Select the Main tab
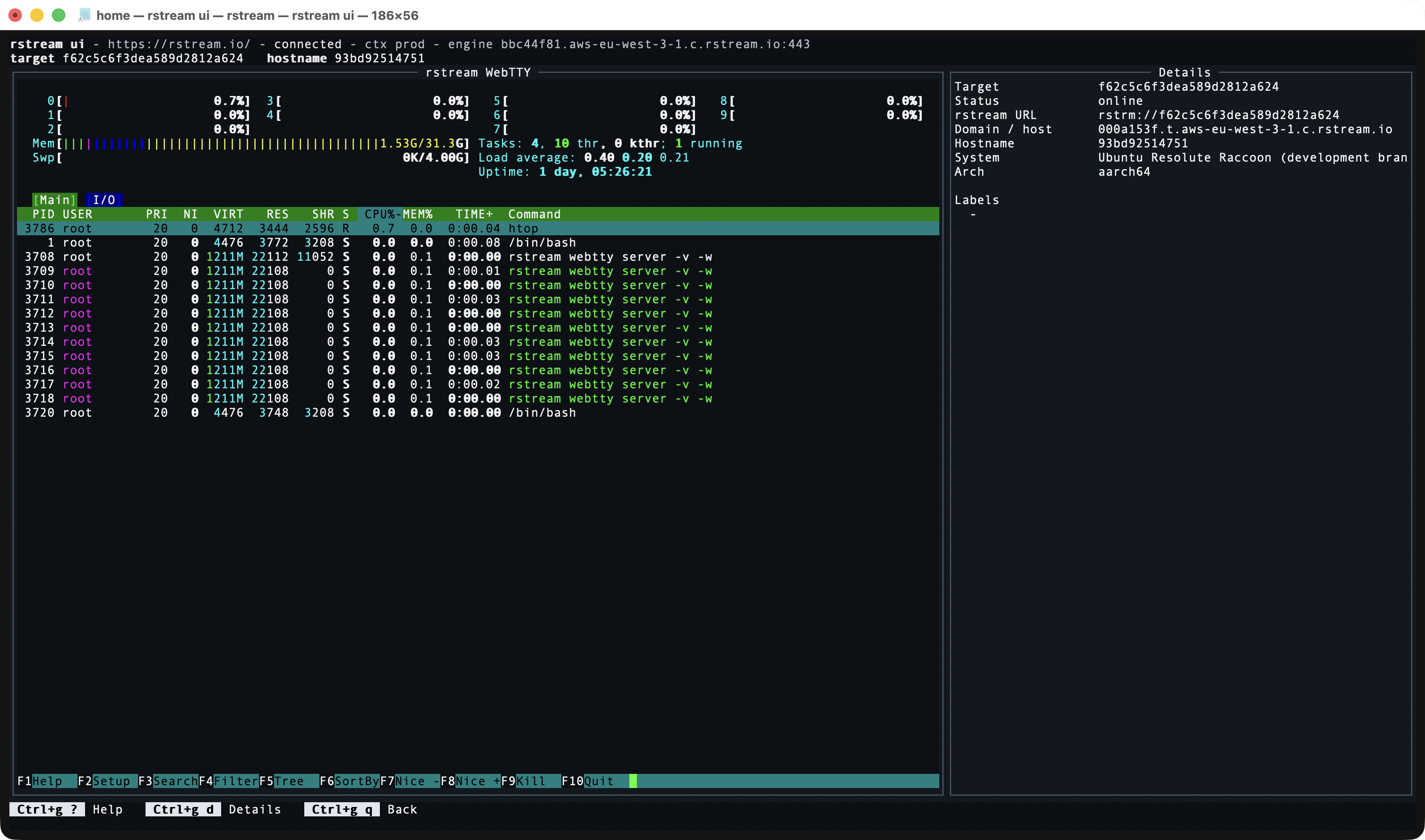 point(55,199)
